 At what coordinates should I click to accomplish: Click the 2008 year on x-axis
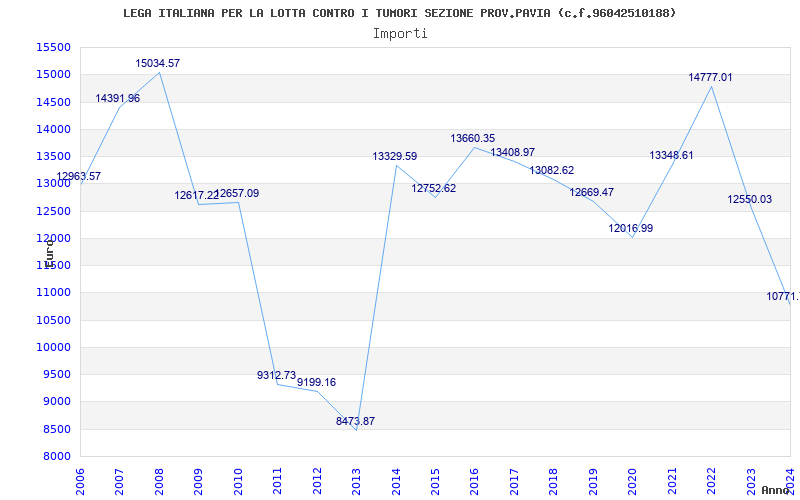click(x=159, y=482)
